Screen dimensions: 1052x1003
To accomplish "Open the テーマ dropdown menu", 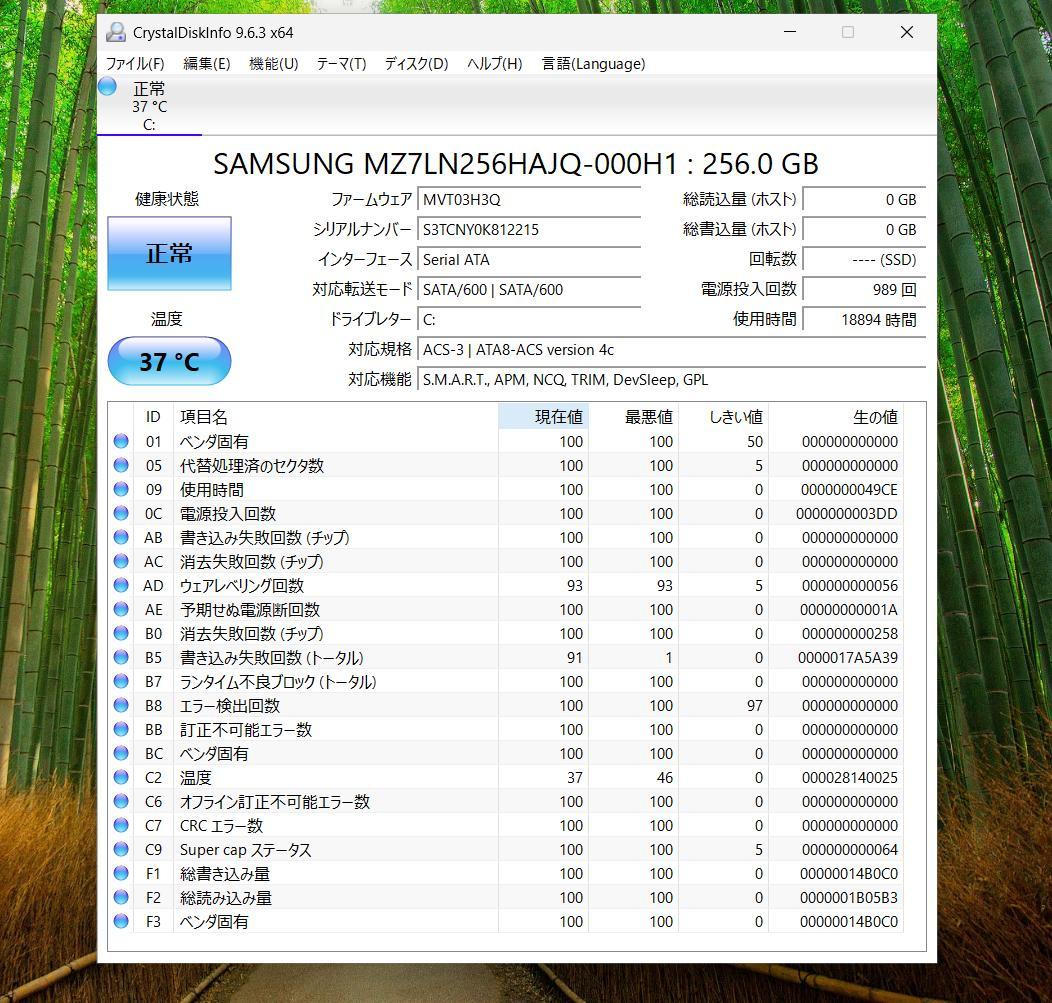I will point(341,63).
